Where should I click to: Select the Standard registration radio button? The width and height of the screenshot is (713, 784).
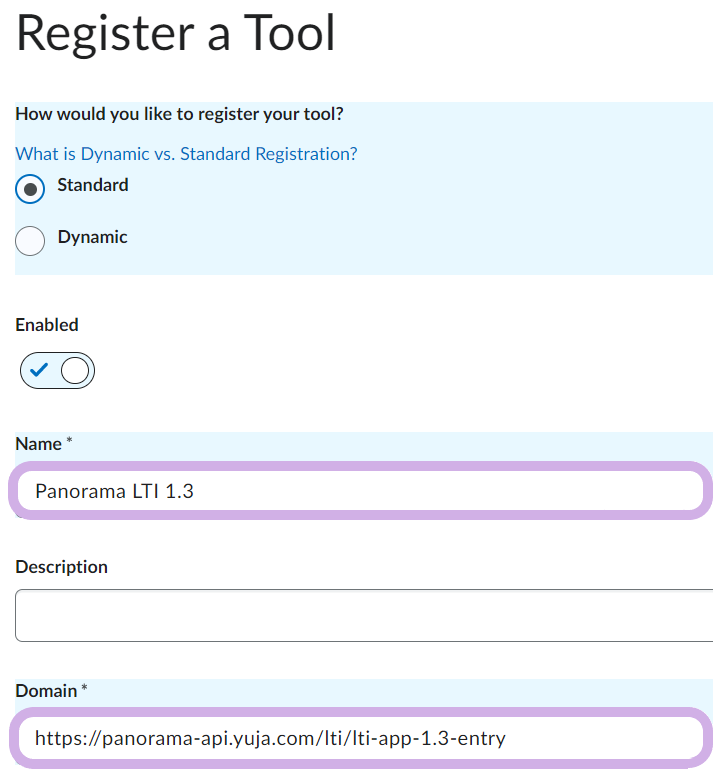coord(31,188)
